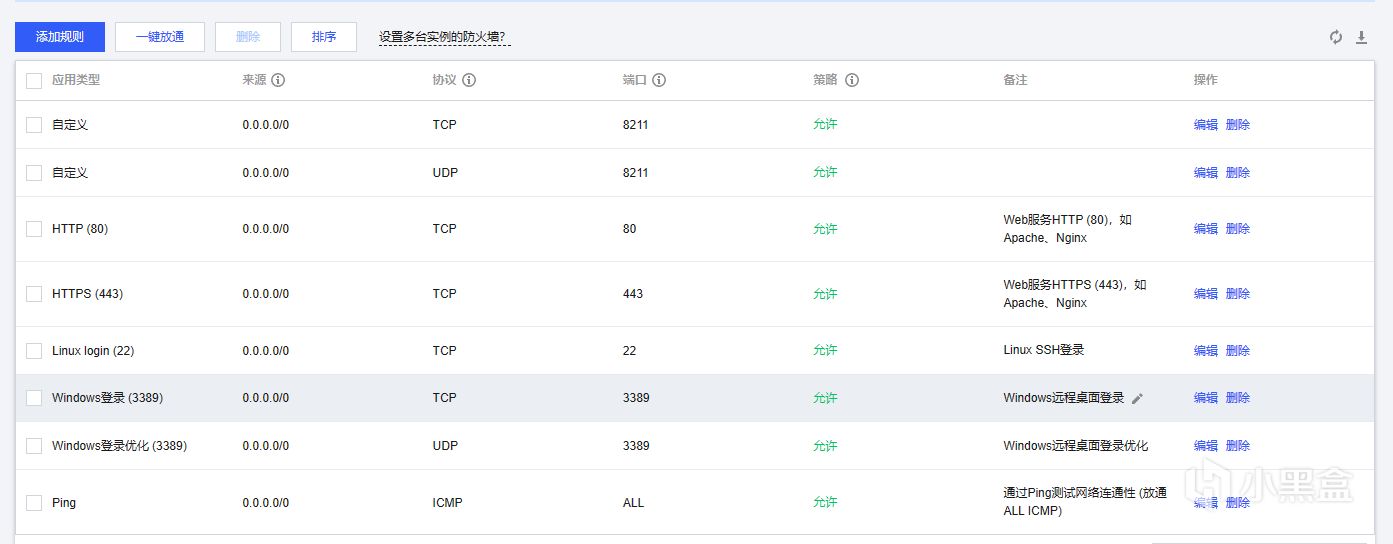This screenshot has width=1393, height=544.
Task: Click the 添加规则 button
Action: [60, 37]
